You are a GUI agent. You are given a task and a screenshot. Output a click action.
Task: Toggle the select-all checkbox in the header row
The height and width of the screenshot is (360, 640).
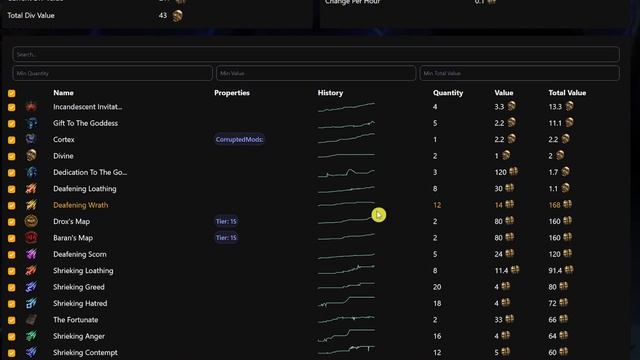point(11,93)
